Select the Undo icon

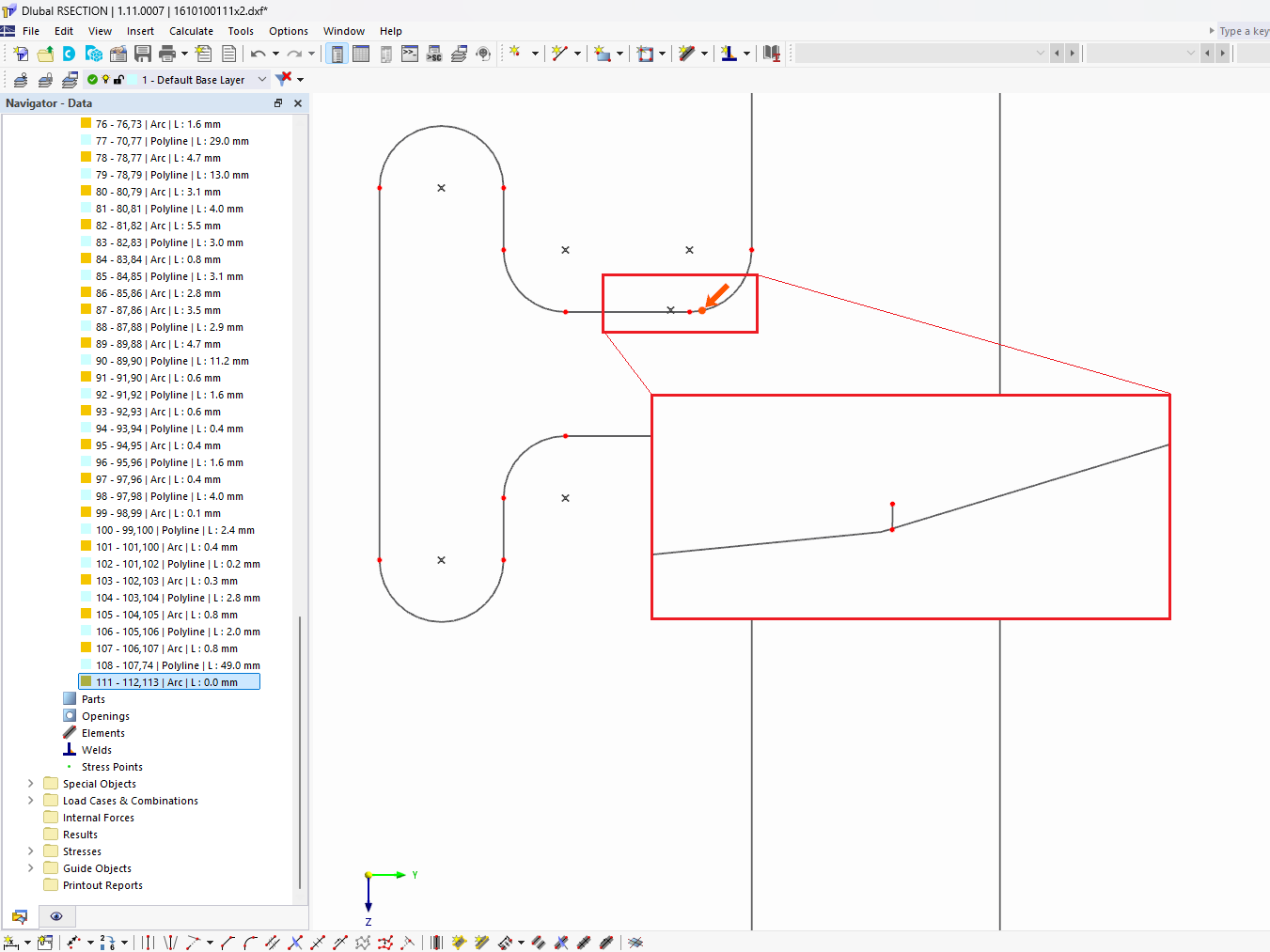[x=256, y=54]
